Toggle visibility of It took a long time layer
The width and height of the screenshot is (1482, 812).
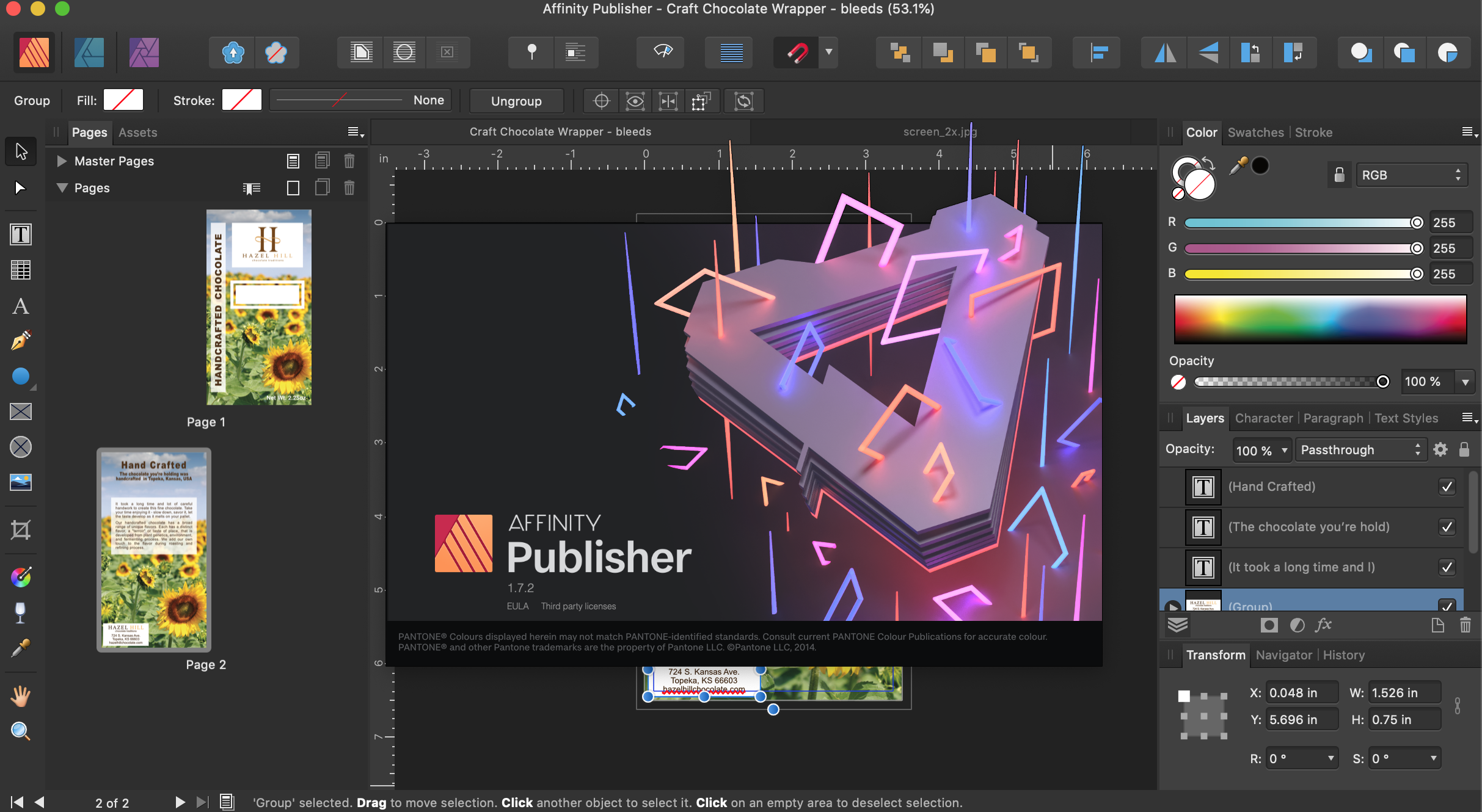pyautogui.click(x=1447, y=567)
